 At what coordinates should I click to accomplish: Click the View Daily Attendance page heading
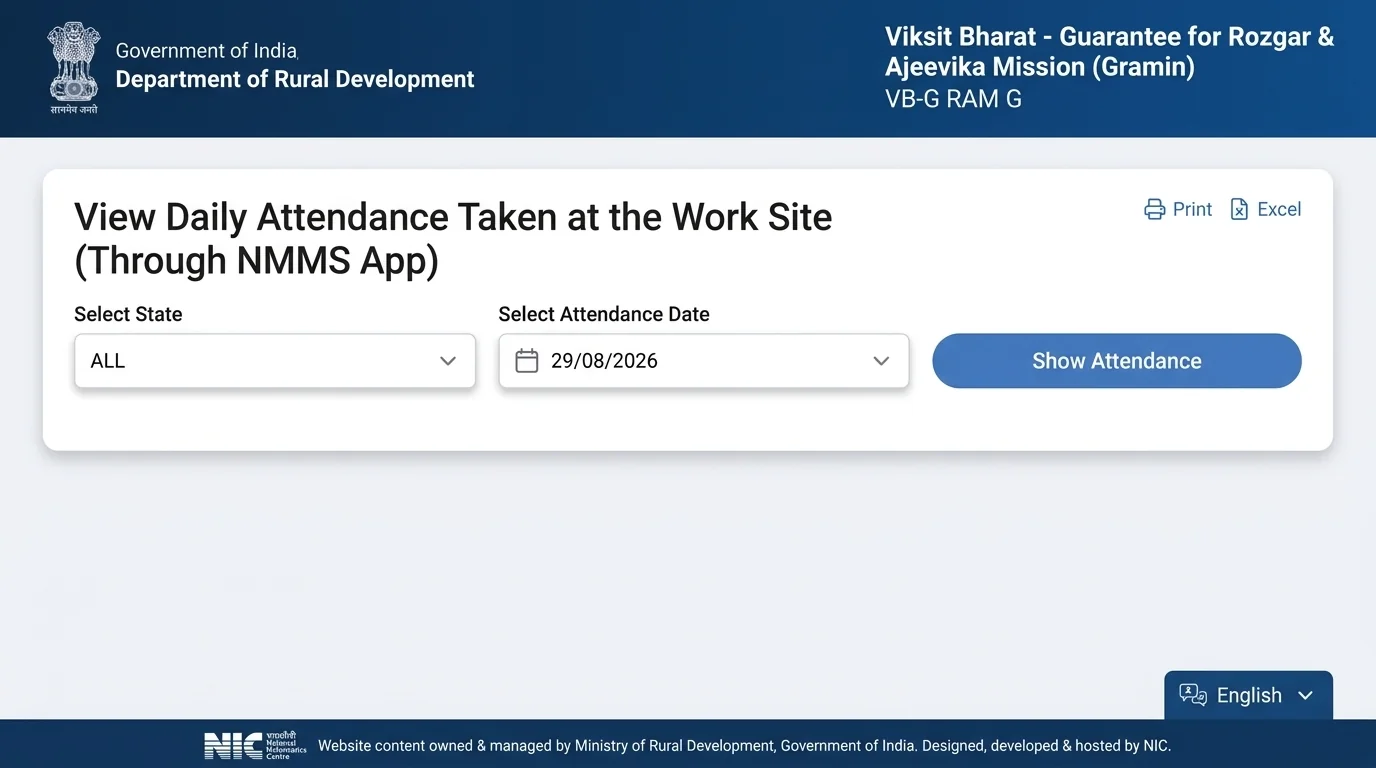(x=453, y=238)
